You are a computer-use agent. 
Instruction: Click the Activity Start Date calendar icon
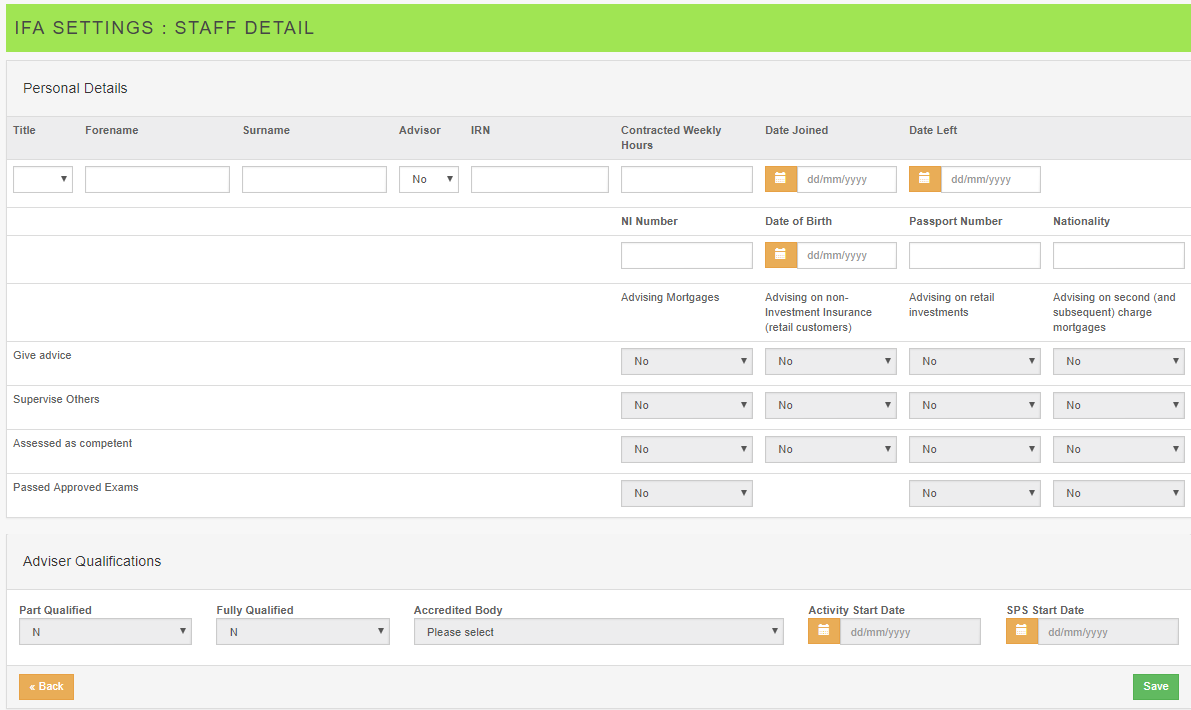pos(824,631)
